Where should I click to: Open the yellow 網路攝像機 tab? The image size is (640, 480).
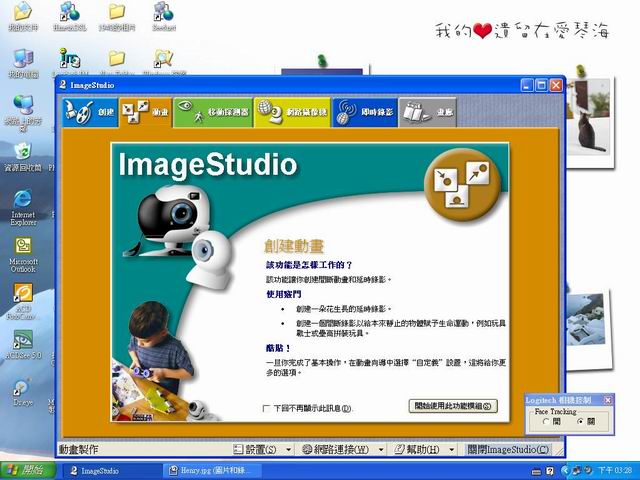click(292, 112)
